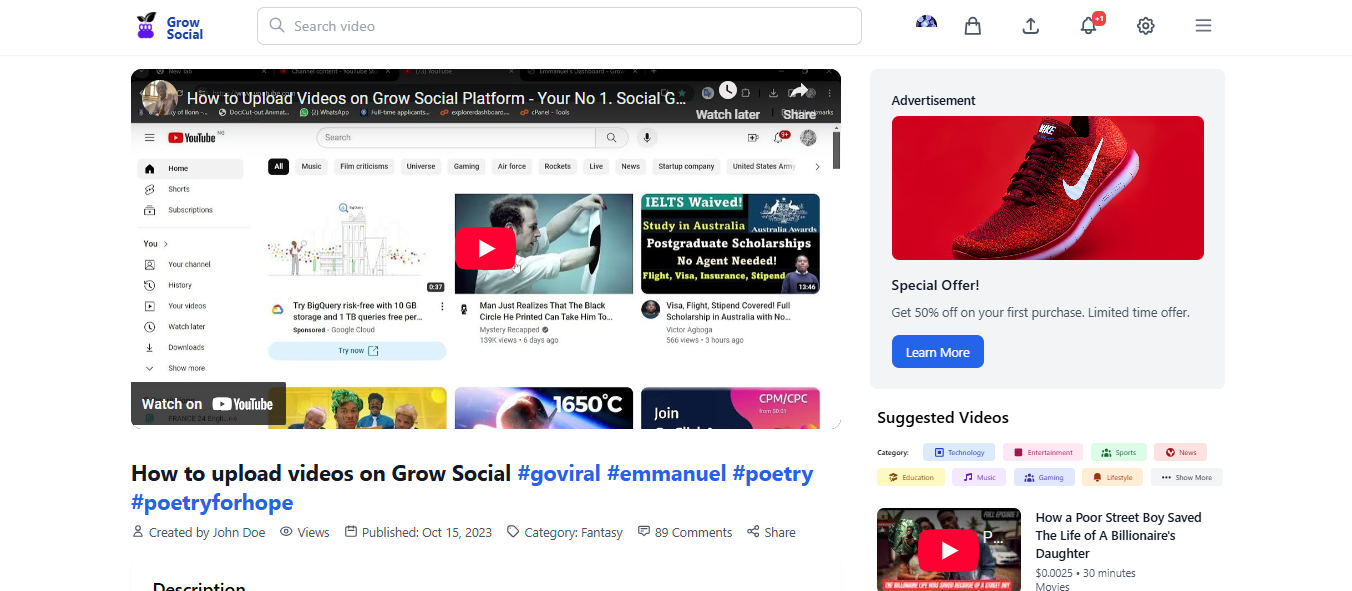Image resolution: width=1352 pixels, height=591 pixels.
Task: Follow the #poetry hashtag
Action: tap(773, 473)
